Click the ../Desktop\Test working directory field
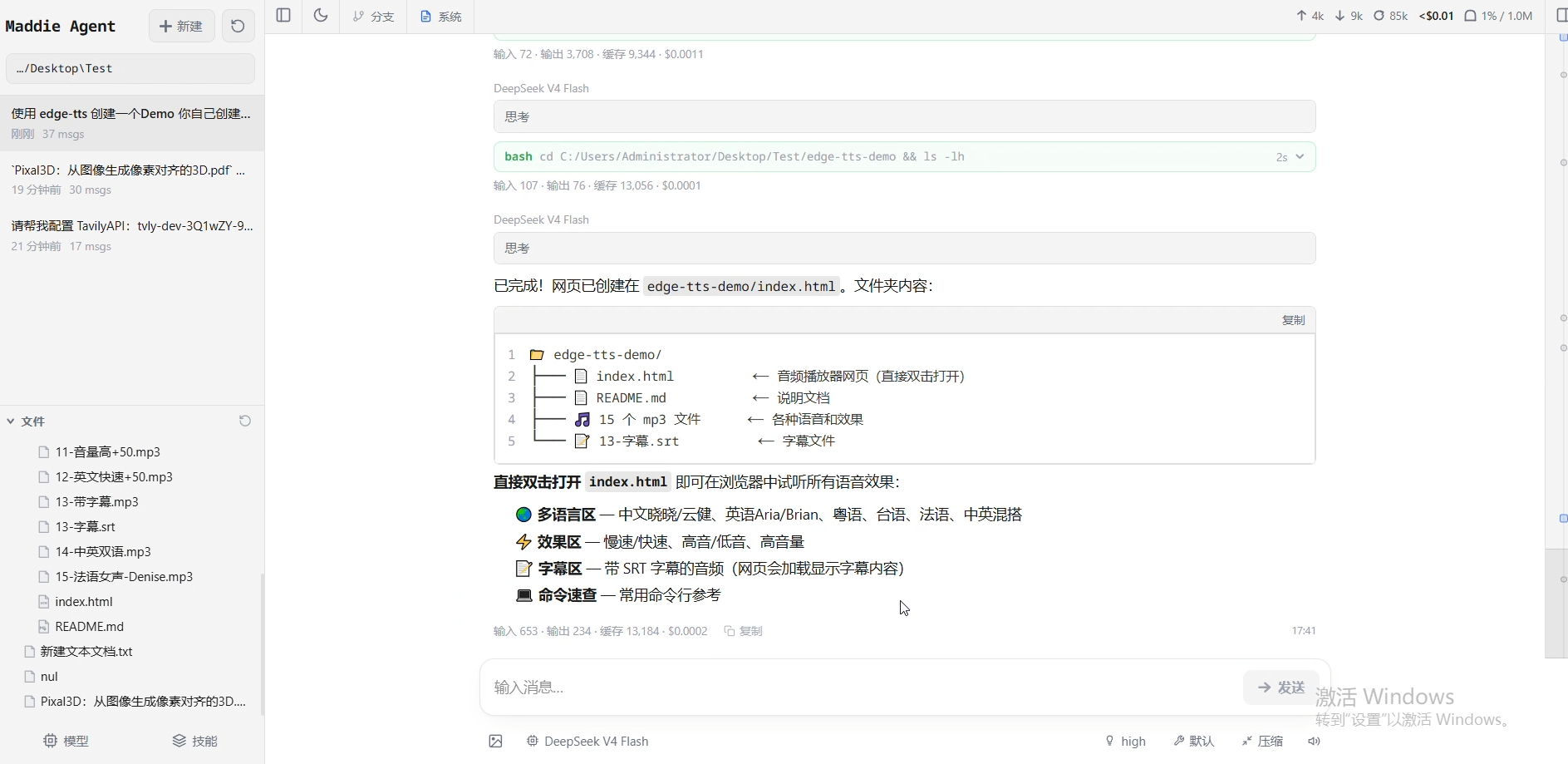Screen dimensions: 1568x764 point(130,68)
